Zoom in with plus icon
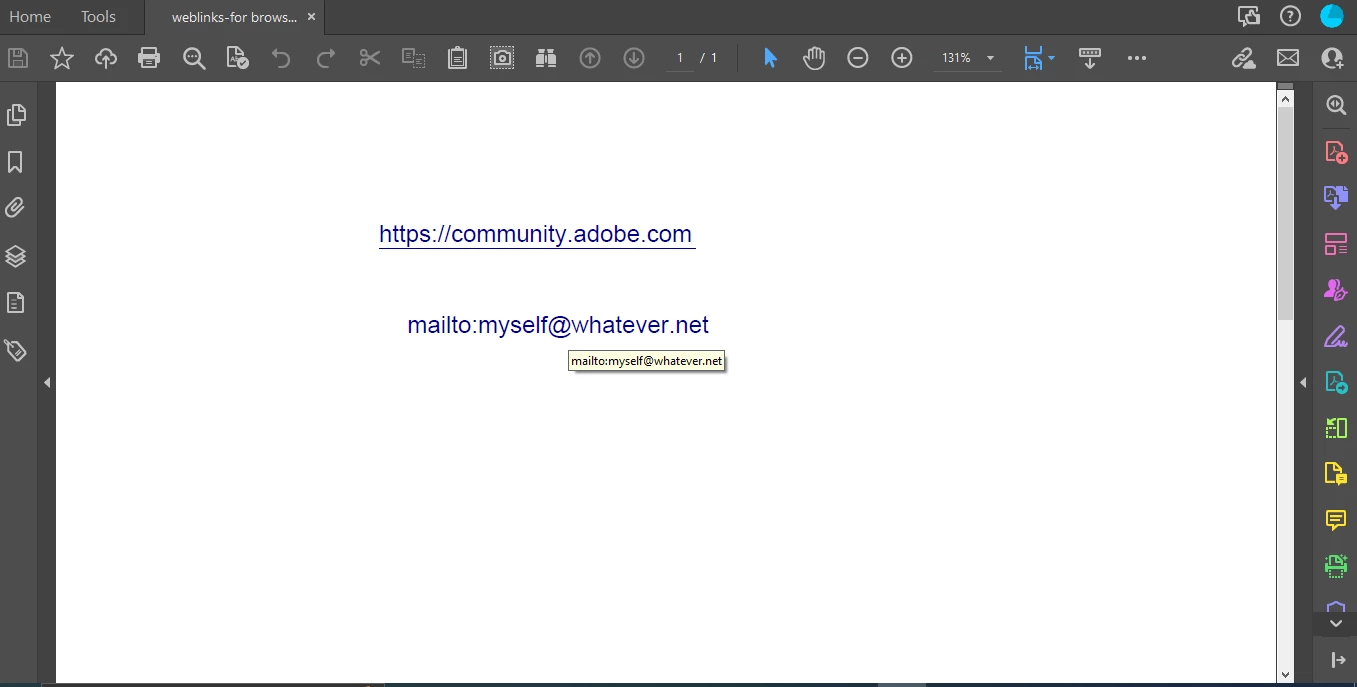Image resolution: width=1357 pixels, height=687 pixels. click(x=902, y=58)
